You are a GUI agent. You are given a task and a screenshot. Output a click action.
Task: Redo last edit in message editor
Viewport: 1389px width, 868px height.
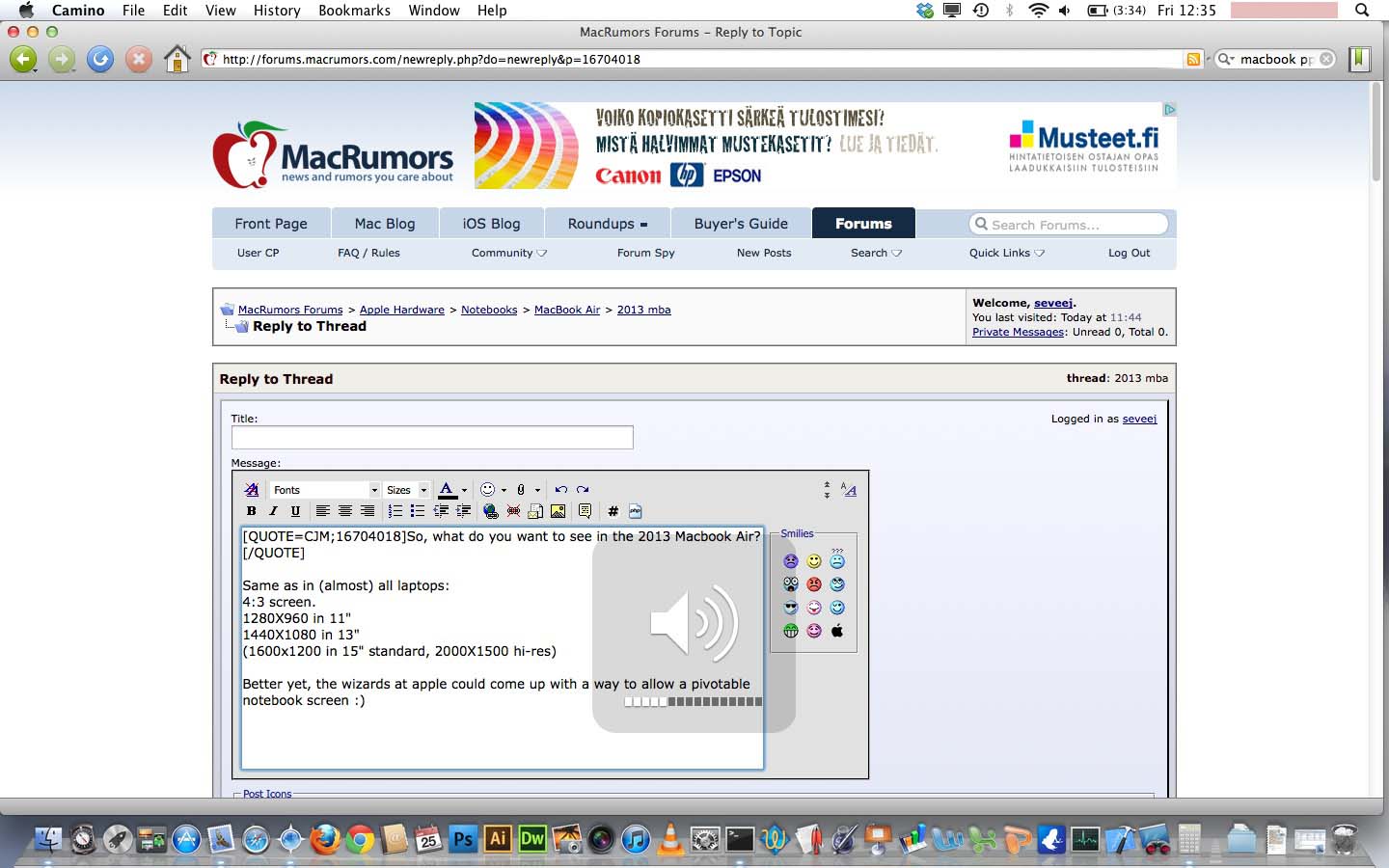pyautogui.click(x=583, y=490)
